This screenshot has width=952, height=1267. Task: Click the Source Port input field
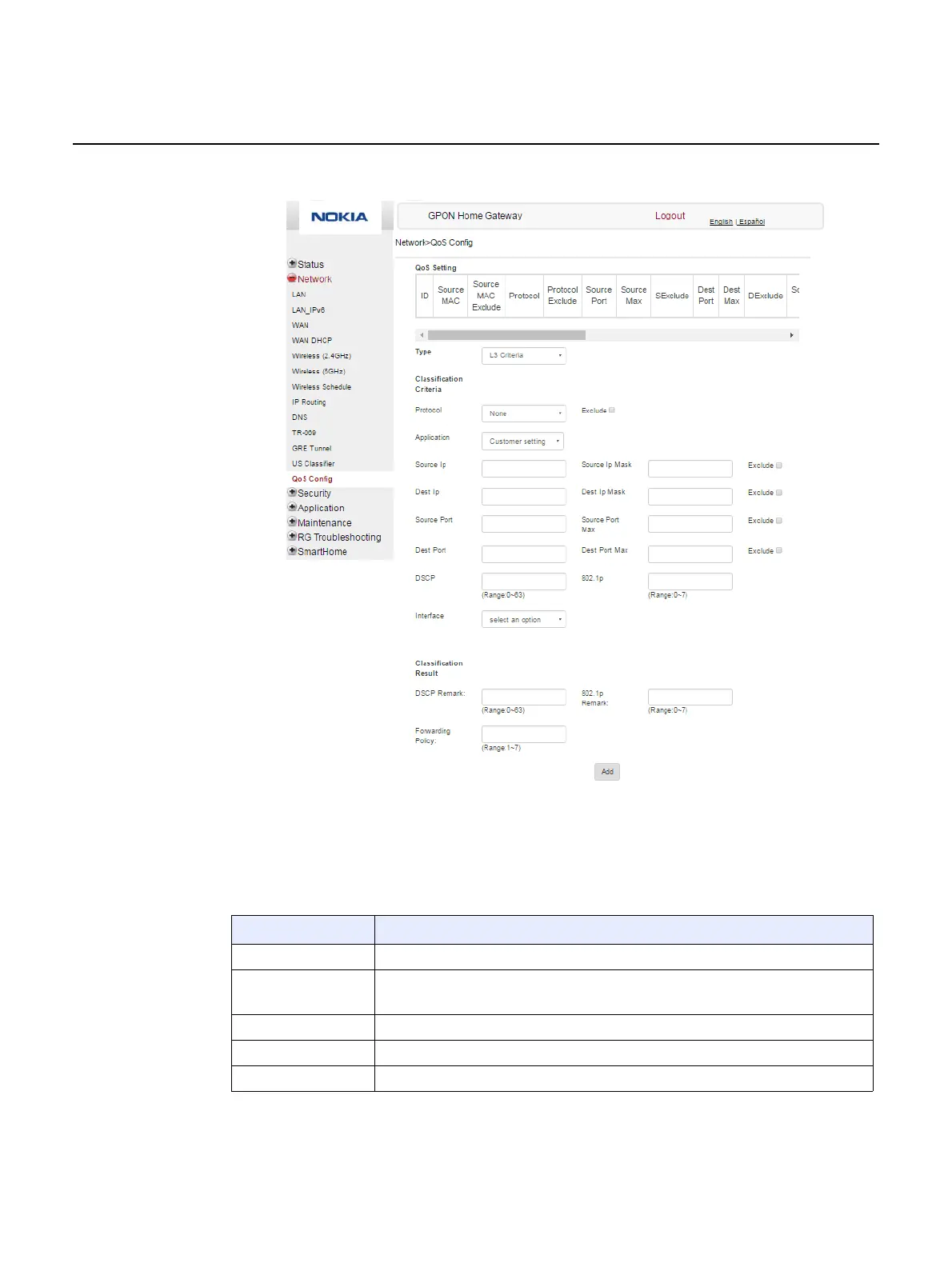[524, 524]
